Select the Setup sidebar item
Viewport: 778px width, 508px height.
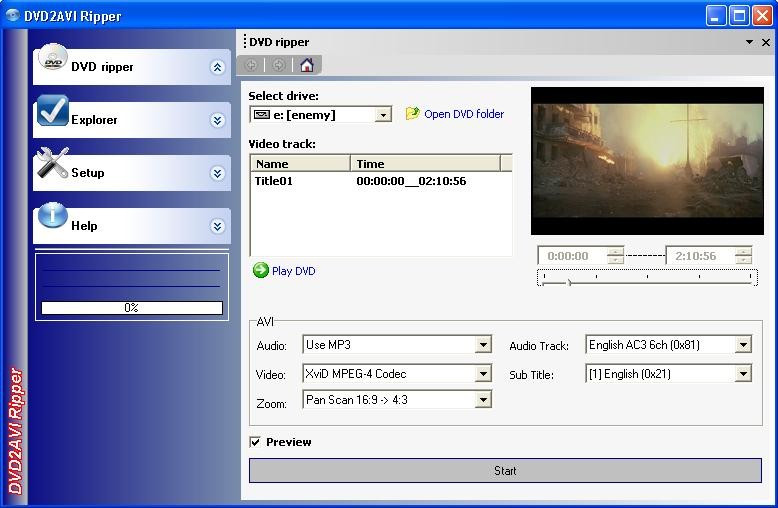[132, 173]
